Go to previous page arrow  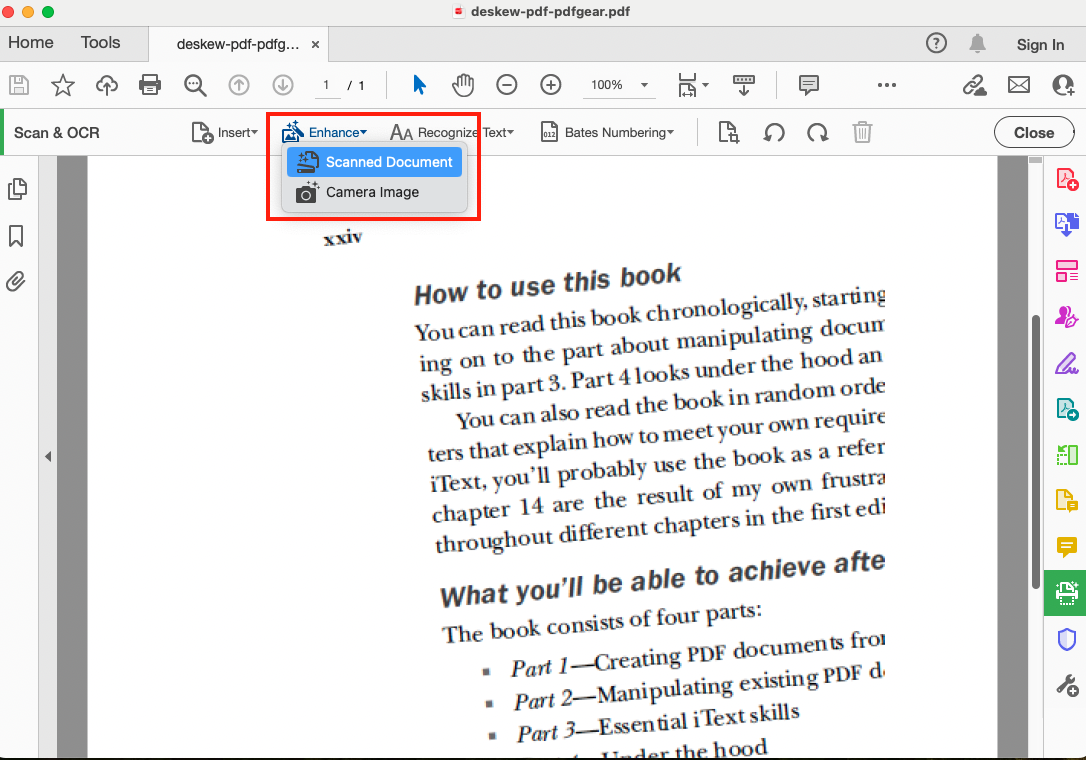point(239,85)
